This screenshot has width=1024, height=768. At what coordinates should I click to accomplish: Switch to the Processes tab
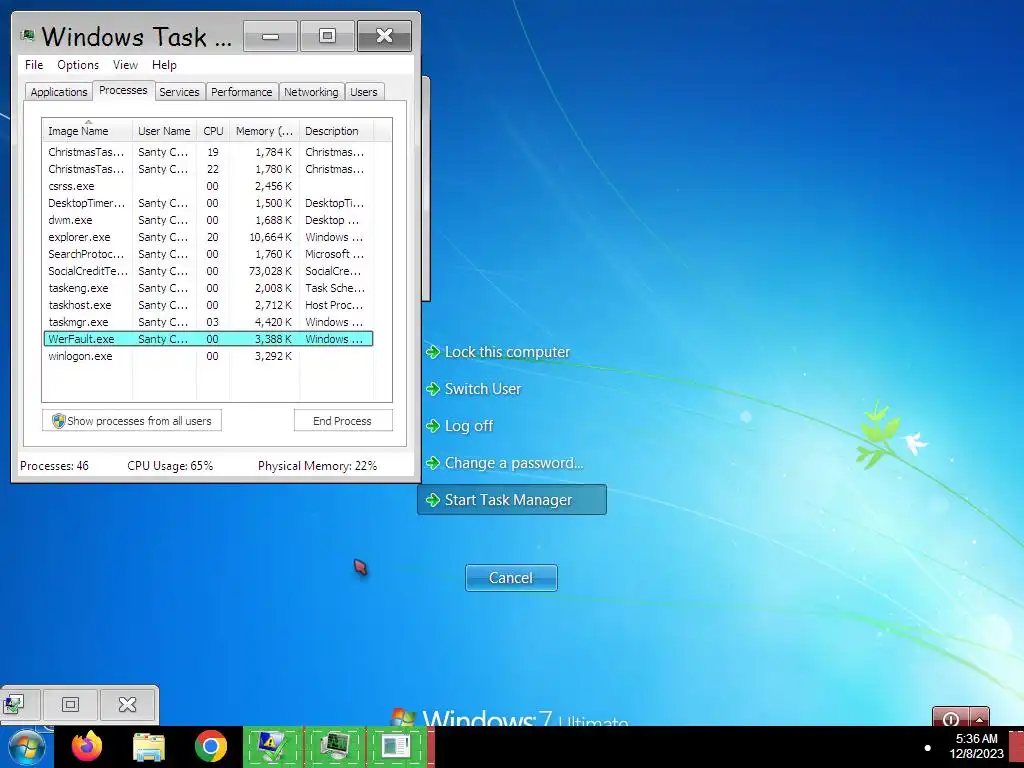(x=123, y=90)
